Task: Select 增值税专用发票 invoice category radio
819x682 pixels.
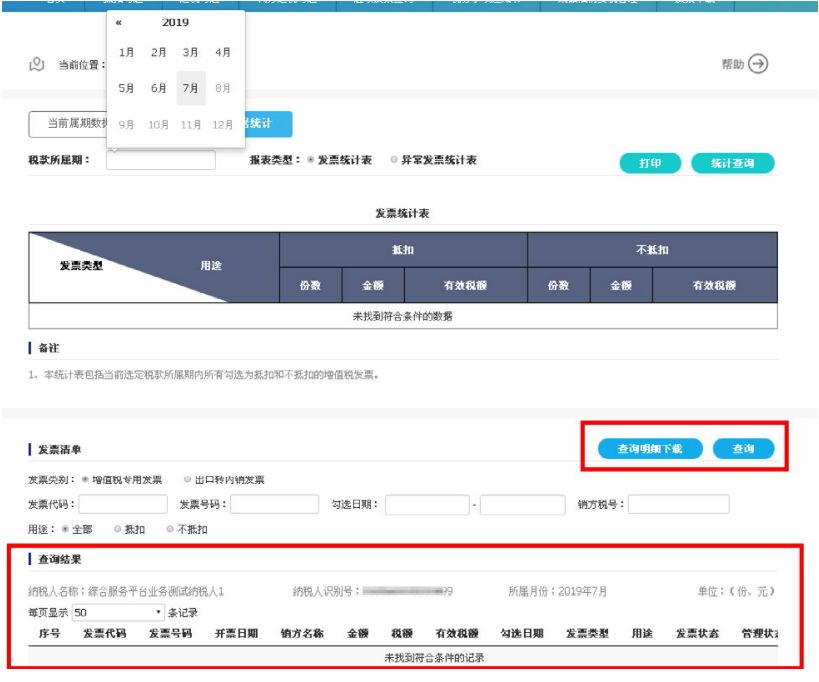Action: (85, 479)
